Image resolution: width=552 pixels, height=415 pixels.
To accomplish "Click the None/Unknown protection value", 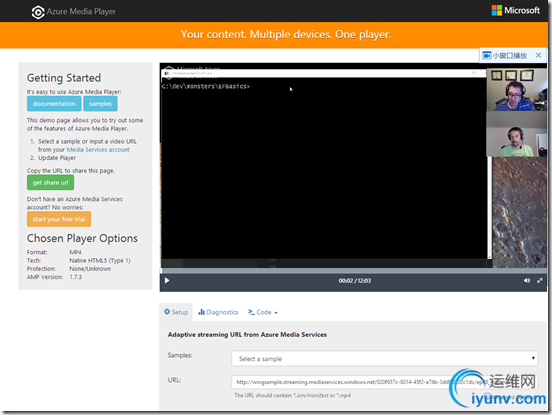I will tap(90, 269).
